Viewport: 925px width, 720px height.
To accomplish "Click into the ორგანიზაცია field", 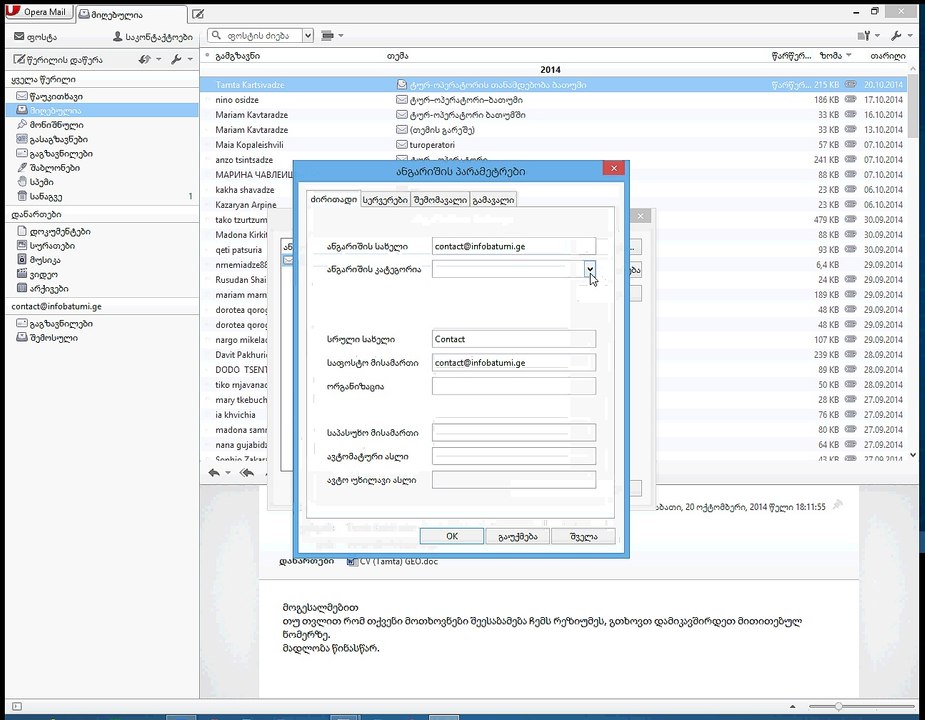I will [514, 386].
